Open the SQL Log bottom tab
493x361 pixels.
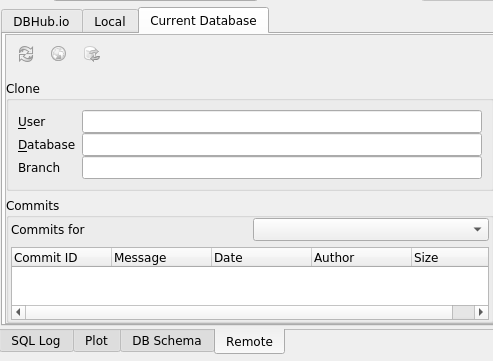(36, 341)
